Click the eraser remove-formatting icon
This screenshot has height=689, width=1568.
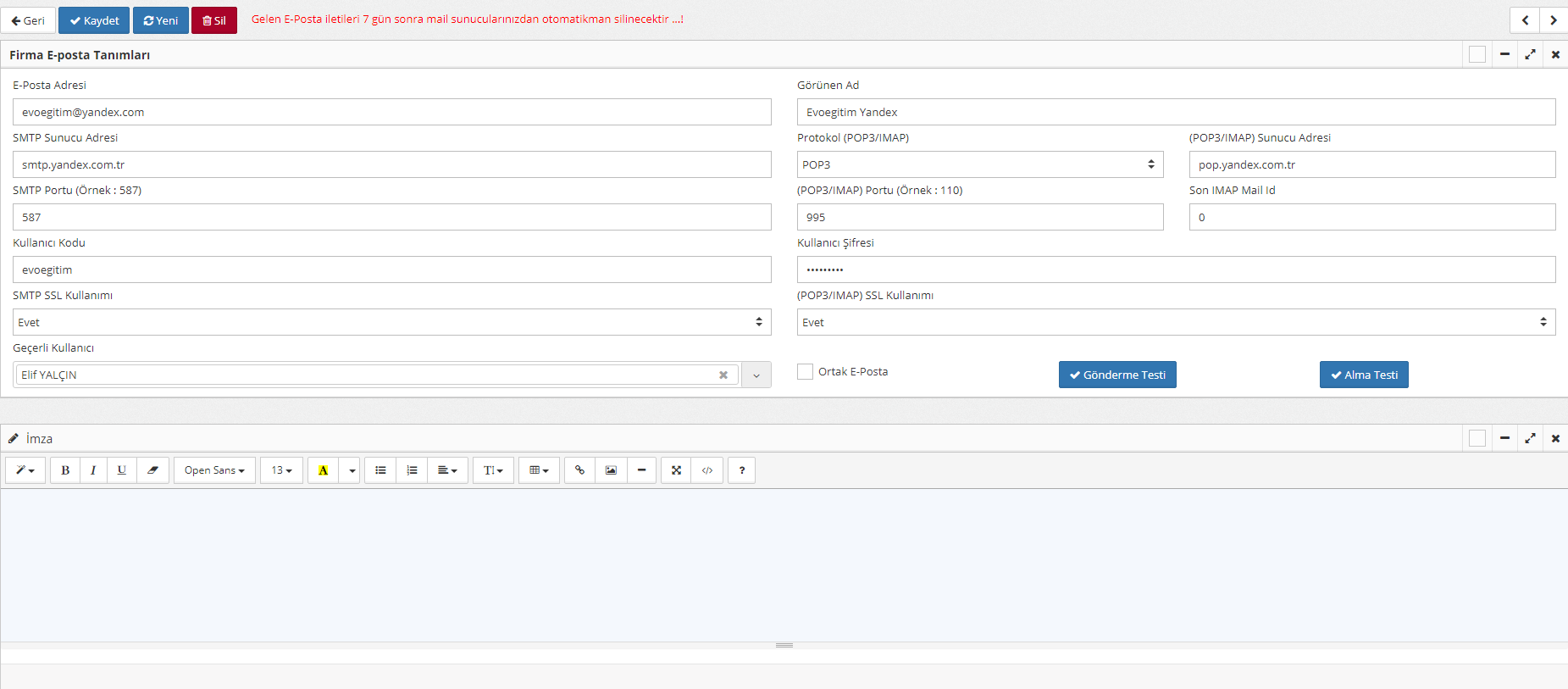[x=152, y=470]
